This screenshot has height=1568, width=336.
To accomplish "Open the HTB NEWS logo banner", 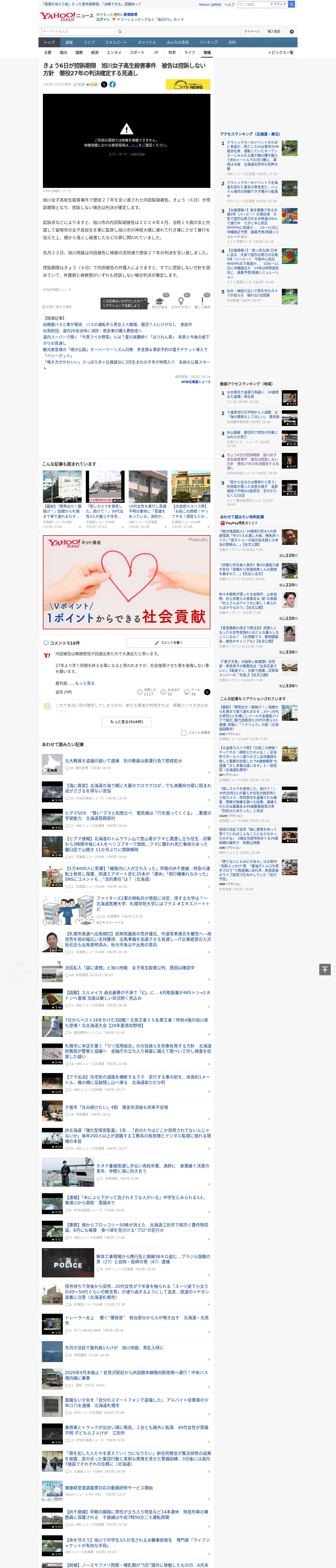I will (x=188, y=85).
